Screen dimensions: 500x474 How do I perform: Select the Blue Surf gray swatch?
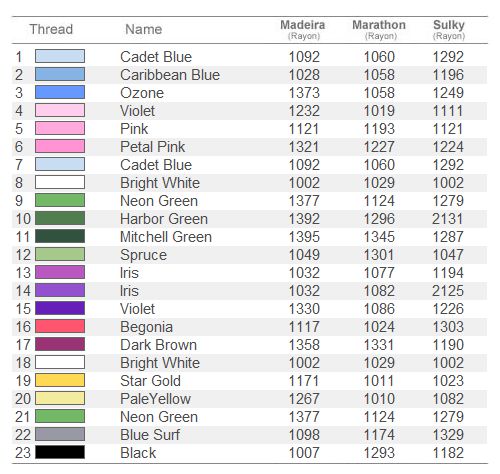[60, 434]
